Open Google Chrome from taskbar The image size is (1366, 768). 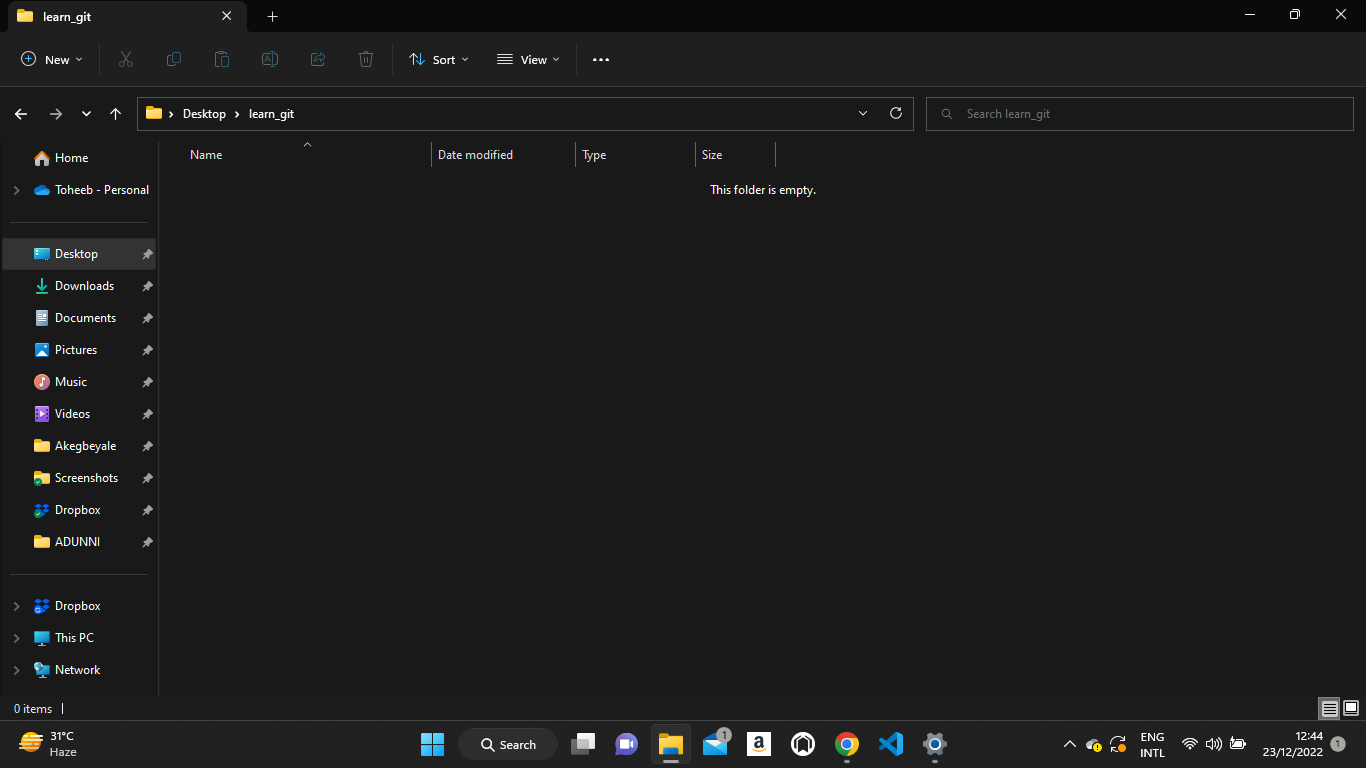coord(847,744)
